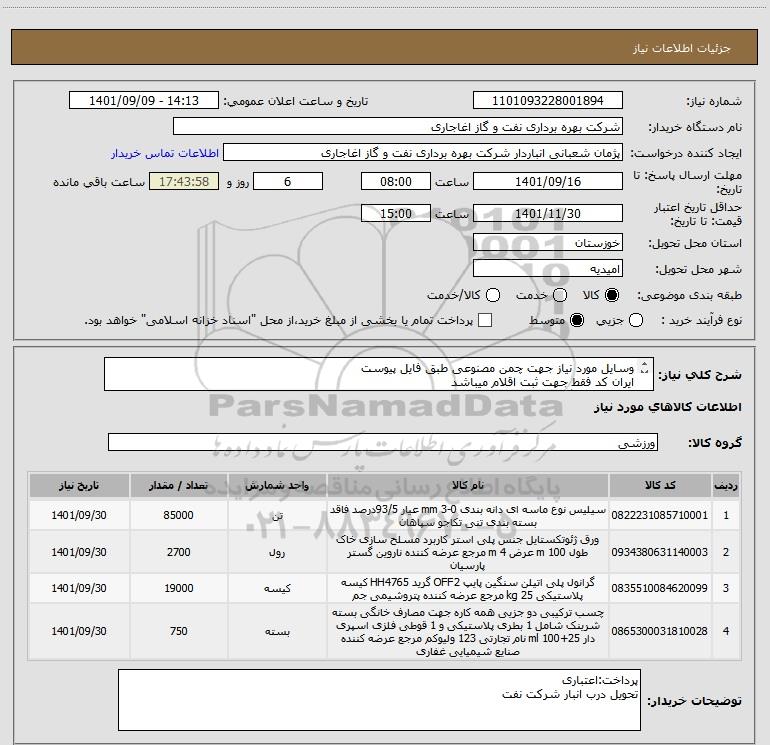Click need date 1401/09/30 in row 1

coord(79,515)
